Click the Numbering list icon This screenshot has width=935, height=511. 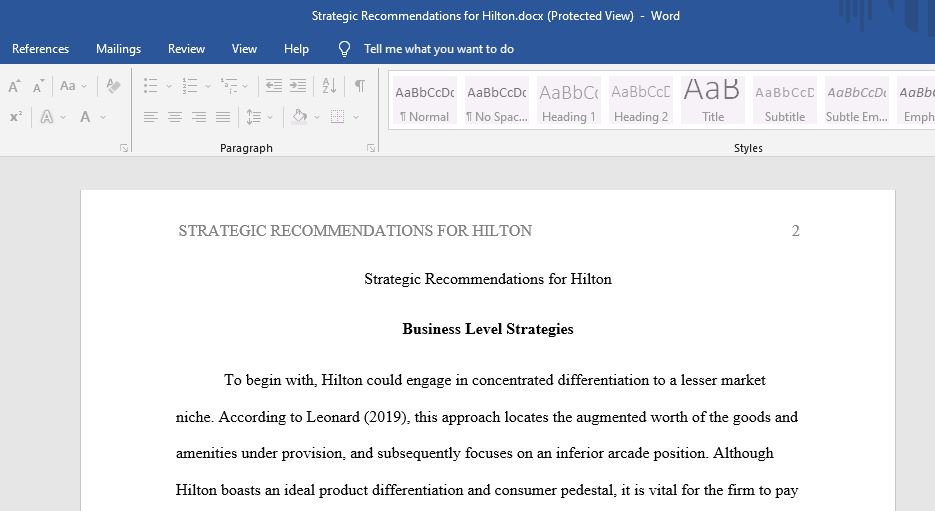[x=190, y=86]
